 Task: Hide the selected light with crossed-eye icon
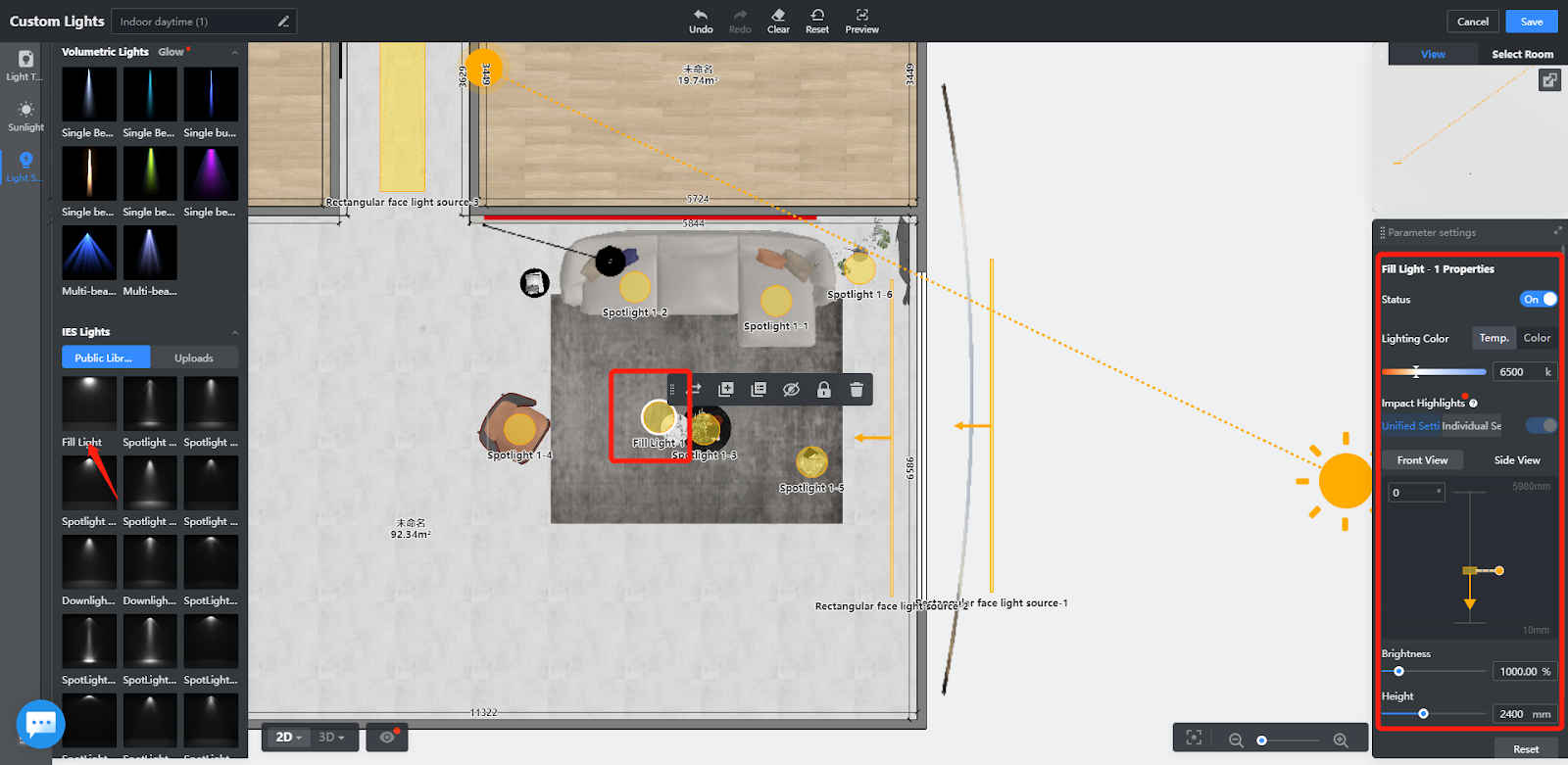791,390
